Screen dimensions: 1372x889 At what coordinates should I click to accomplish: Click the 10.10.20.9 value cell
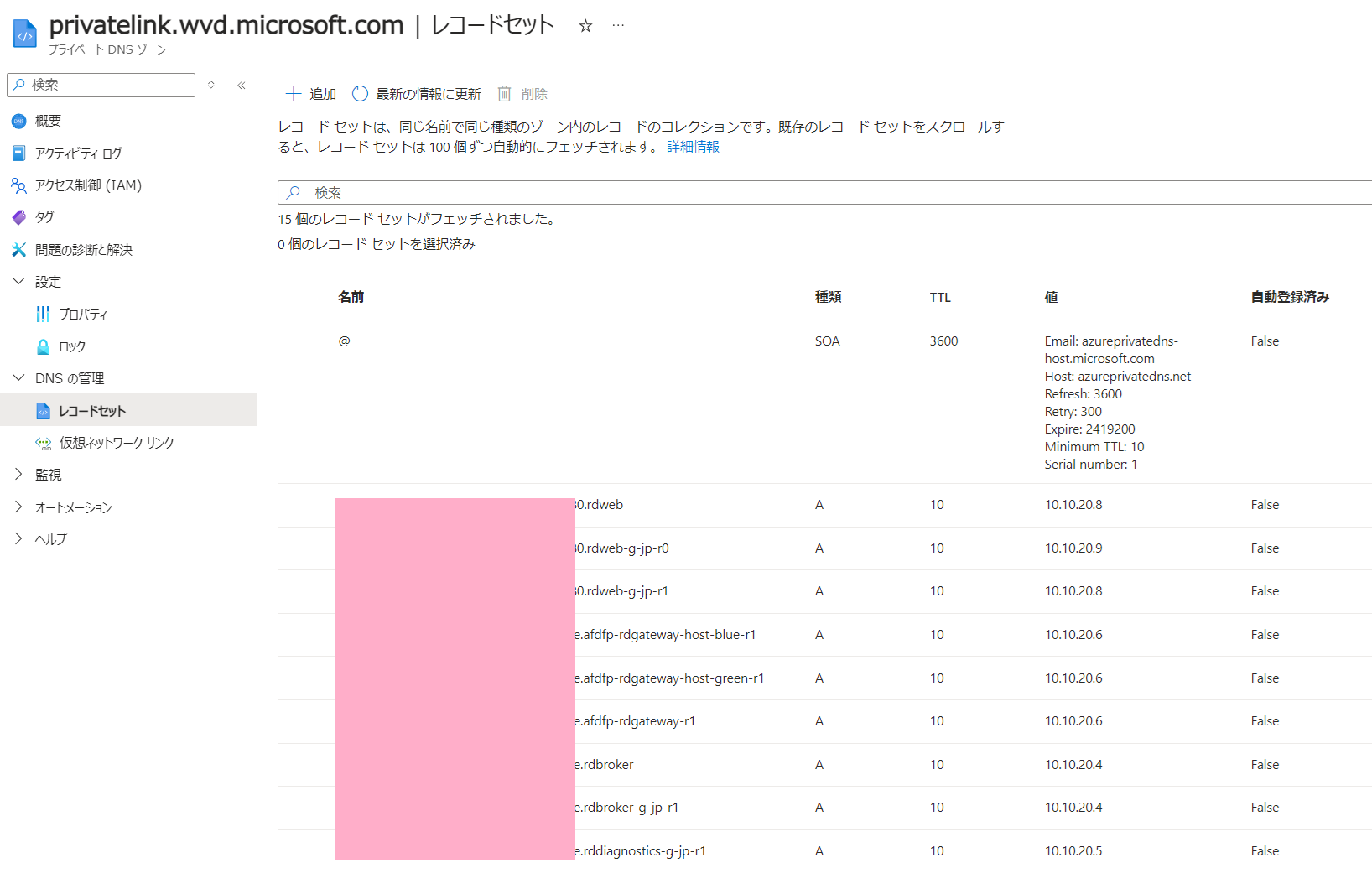tap(1073, 548)
